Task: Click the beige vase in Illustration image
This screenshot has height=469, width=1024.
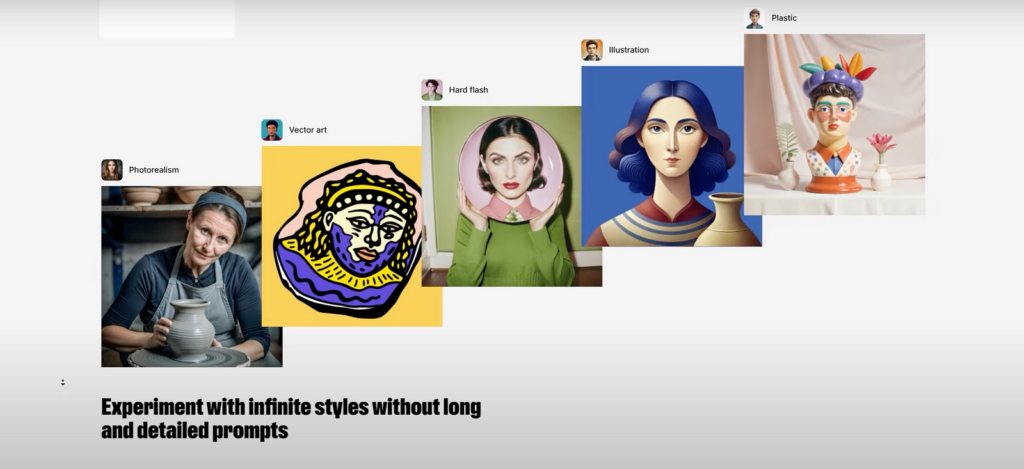Action: (x=728, y=220)
